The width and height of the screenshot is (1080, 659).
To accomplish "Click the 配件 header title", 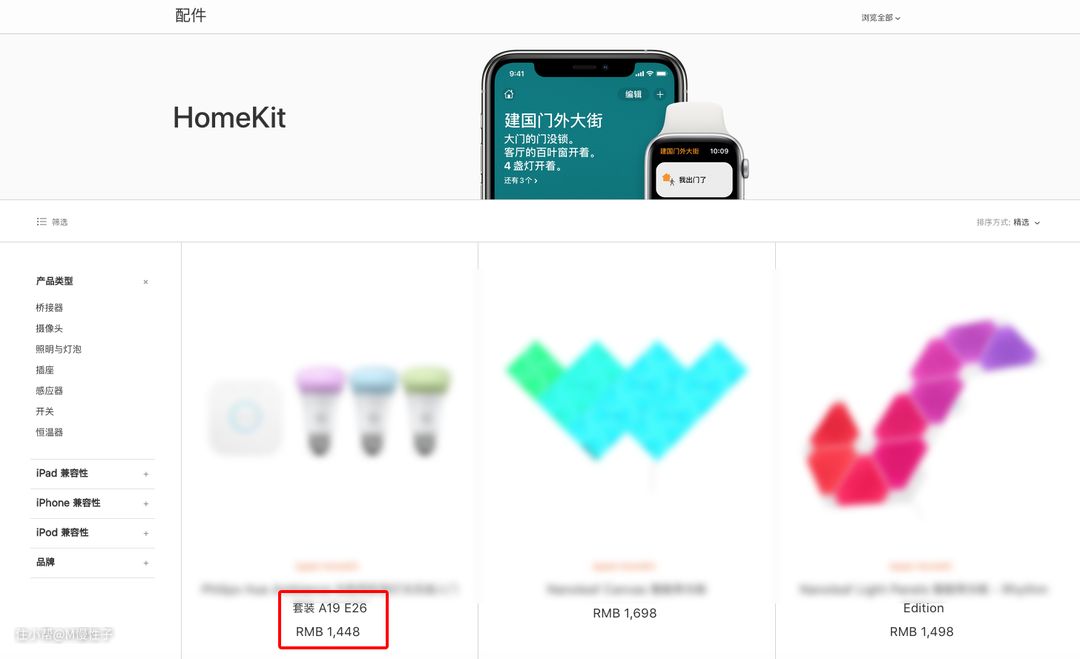I will (x=191, y=15).
